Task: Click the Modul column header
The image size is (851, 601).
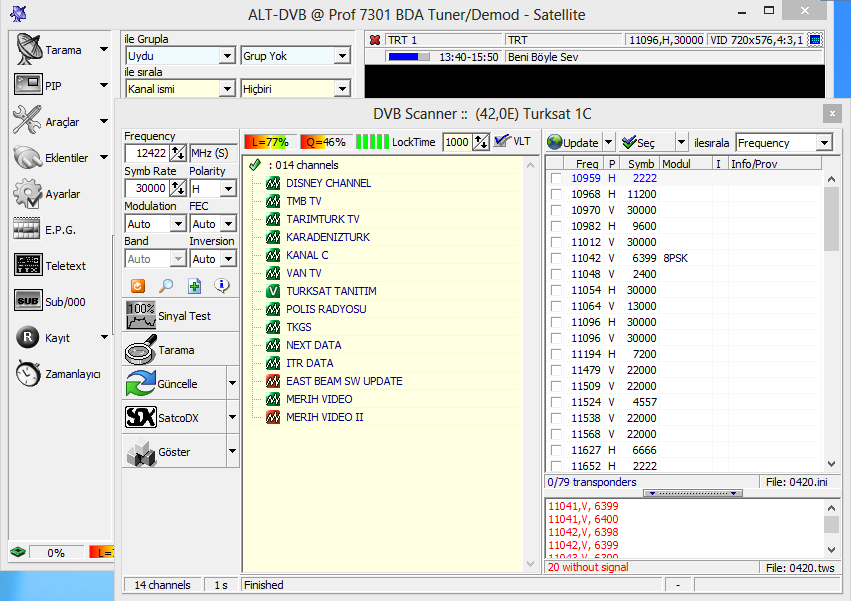Action: (x=685, y=163)
